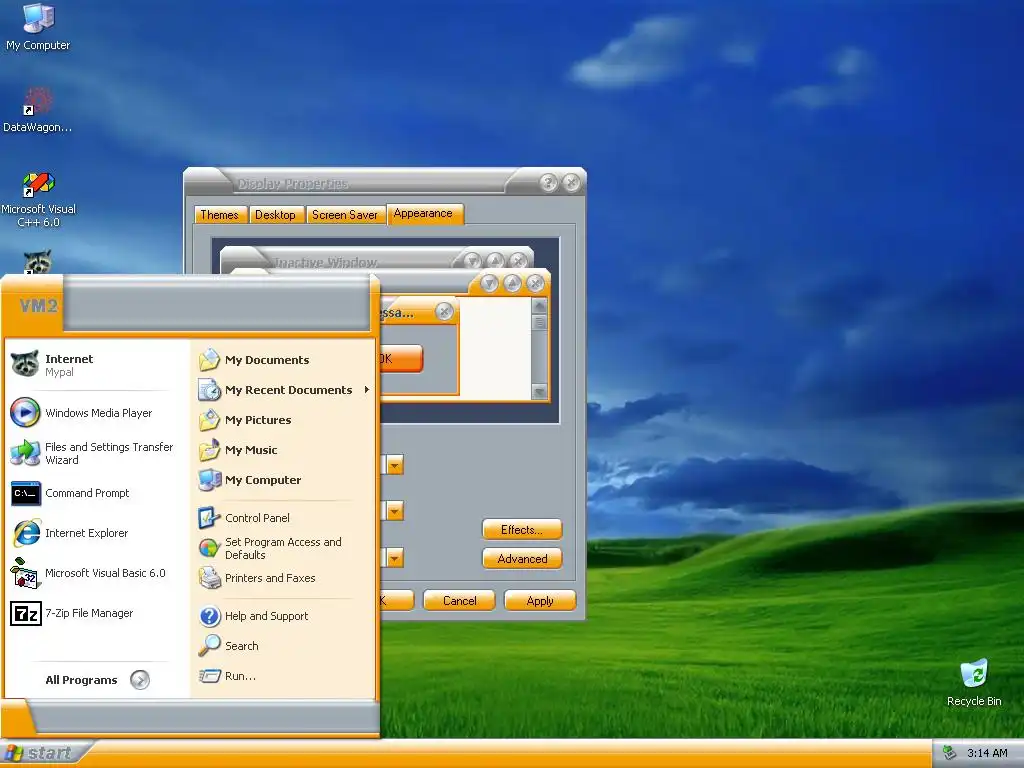Click Apply in Display Properties
Viewport: 1024px width, 768px height.
tap(540, 600)
